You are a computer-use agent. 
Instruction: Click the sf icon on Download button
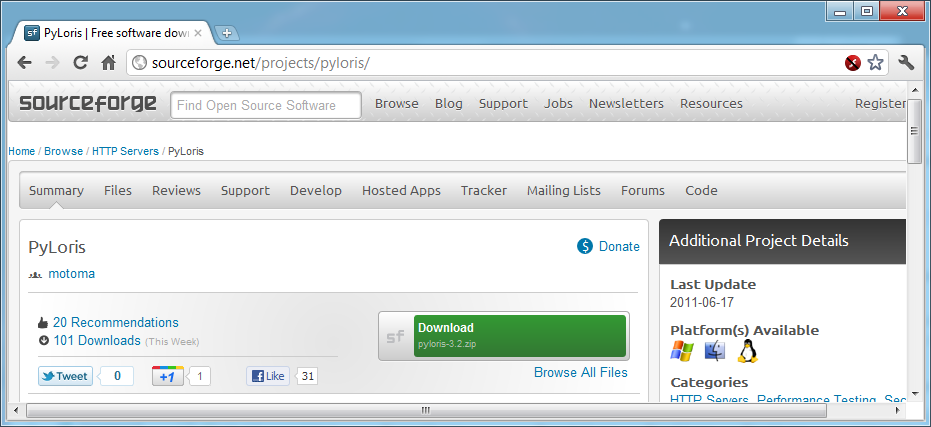click(395, 336)
